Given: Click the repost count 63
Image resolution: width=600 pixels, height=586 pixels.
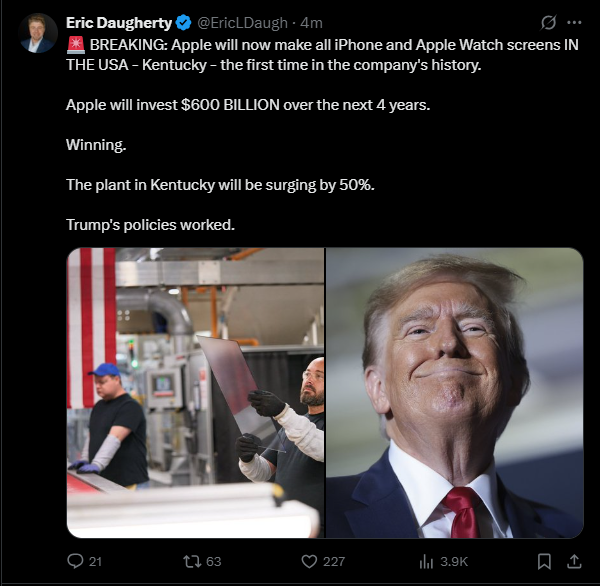Looking at the screenshot, I should [214, 562].
